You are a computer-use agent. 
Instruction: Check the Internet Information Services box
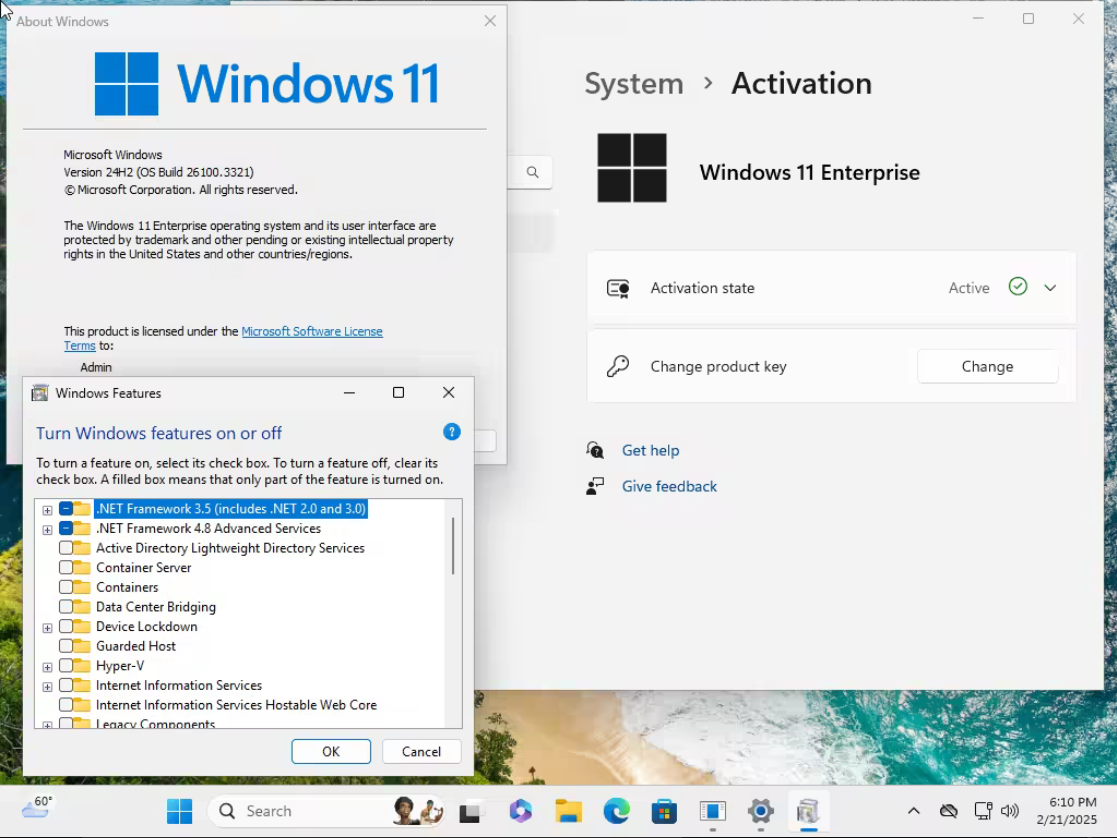tap(66, 685)
